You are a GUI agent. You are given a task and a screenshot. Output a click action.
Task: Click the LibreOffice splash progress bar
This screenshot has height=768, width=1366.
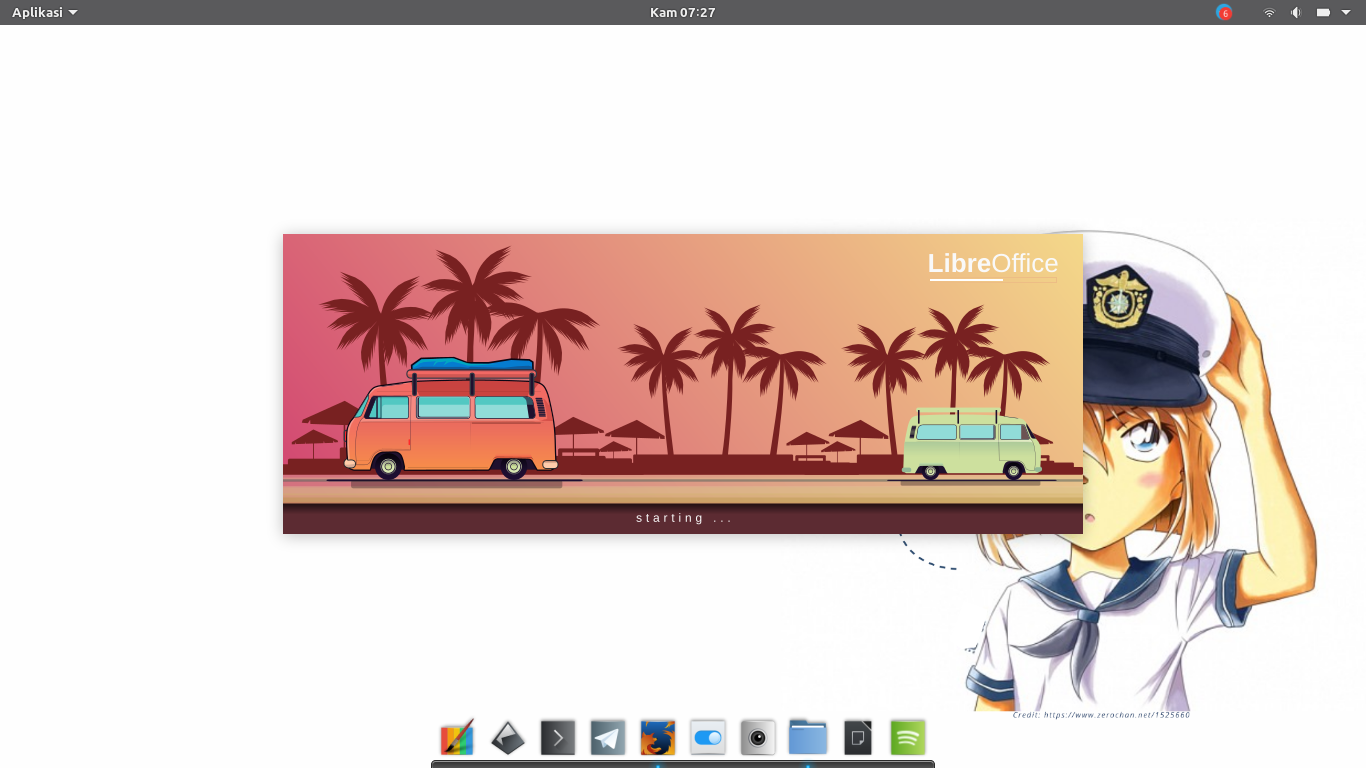993,280
